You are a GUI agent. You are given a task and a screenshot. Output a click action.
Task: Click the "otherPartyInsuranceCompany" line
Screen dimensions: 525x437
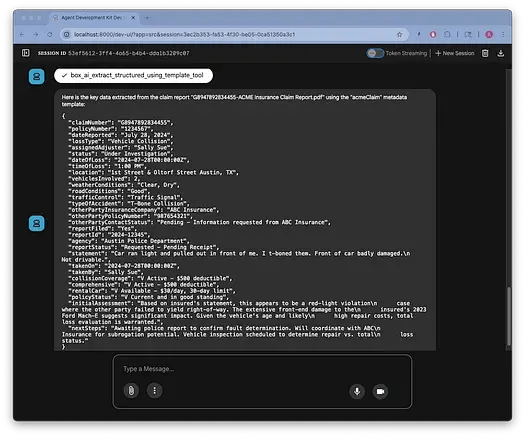[x=144, y=210]
